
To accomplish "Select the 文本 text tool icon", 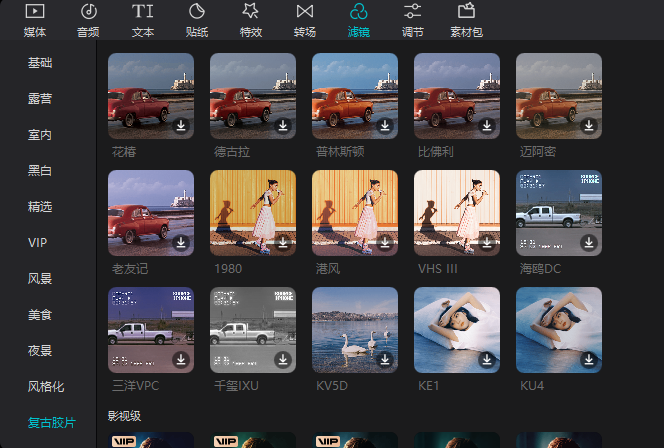I will click(x=143, y=13).
